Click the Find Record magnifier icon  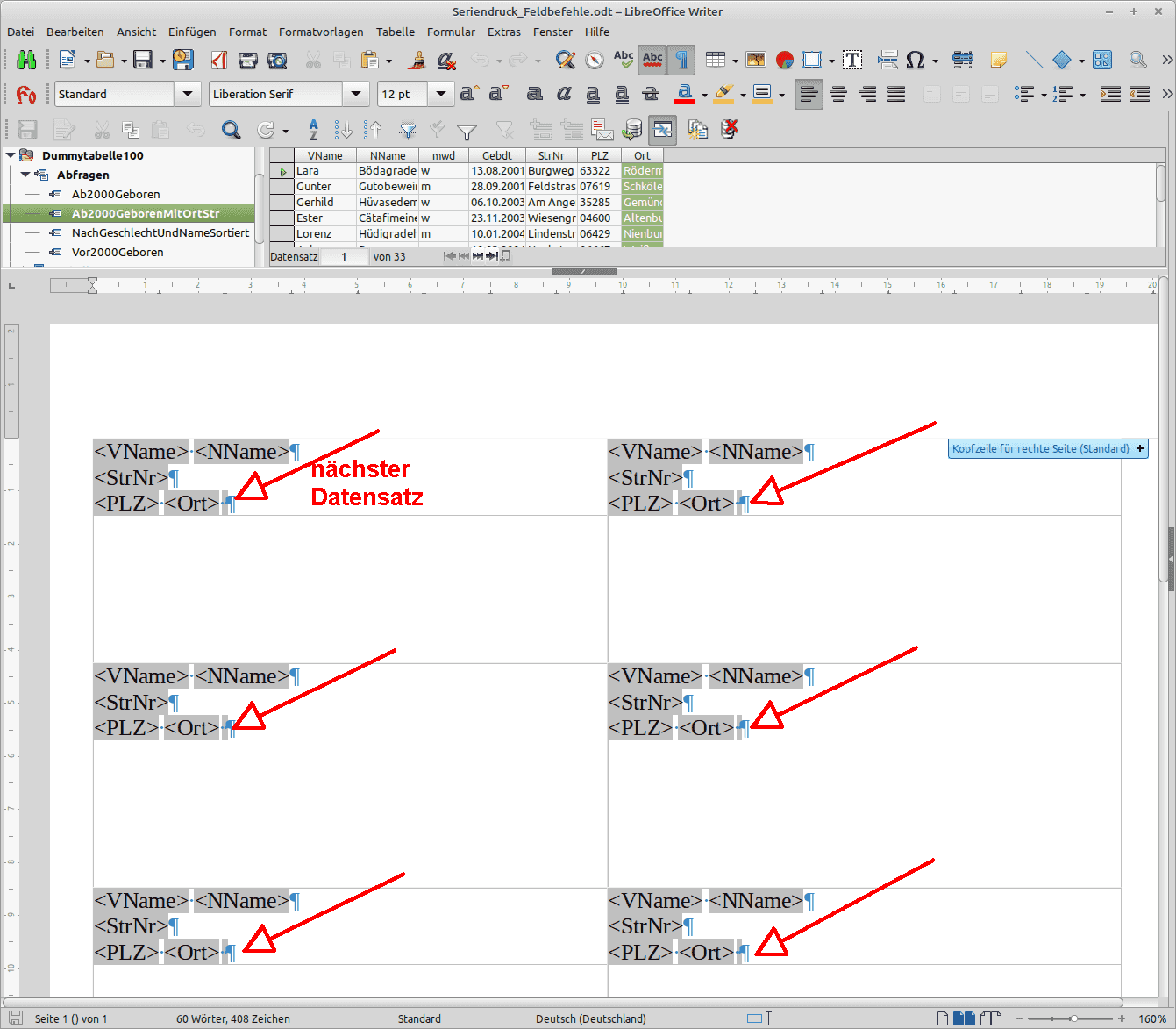pyautogui.click(x=231, y=130)
